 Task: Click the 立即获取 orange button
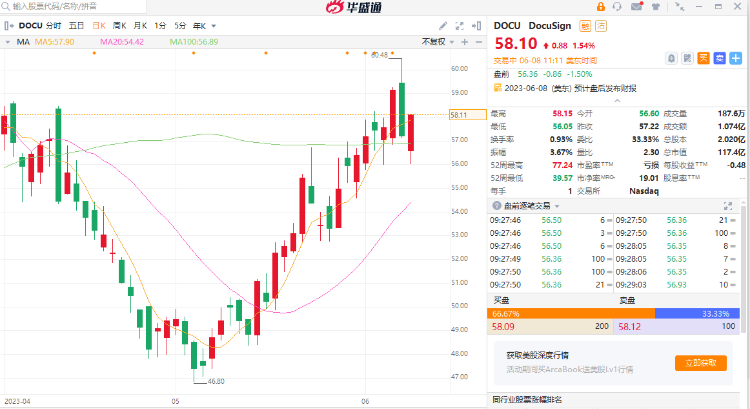(701, 363)
